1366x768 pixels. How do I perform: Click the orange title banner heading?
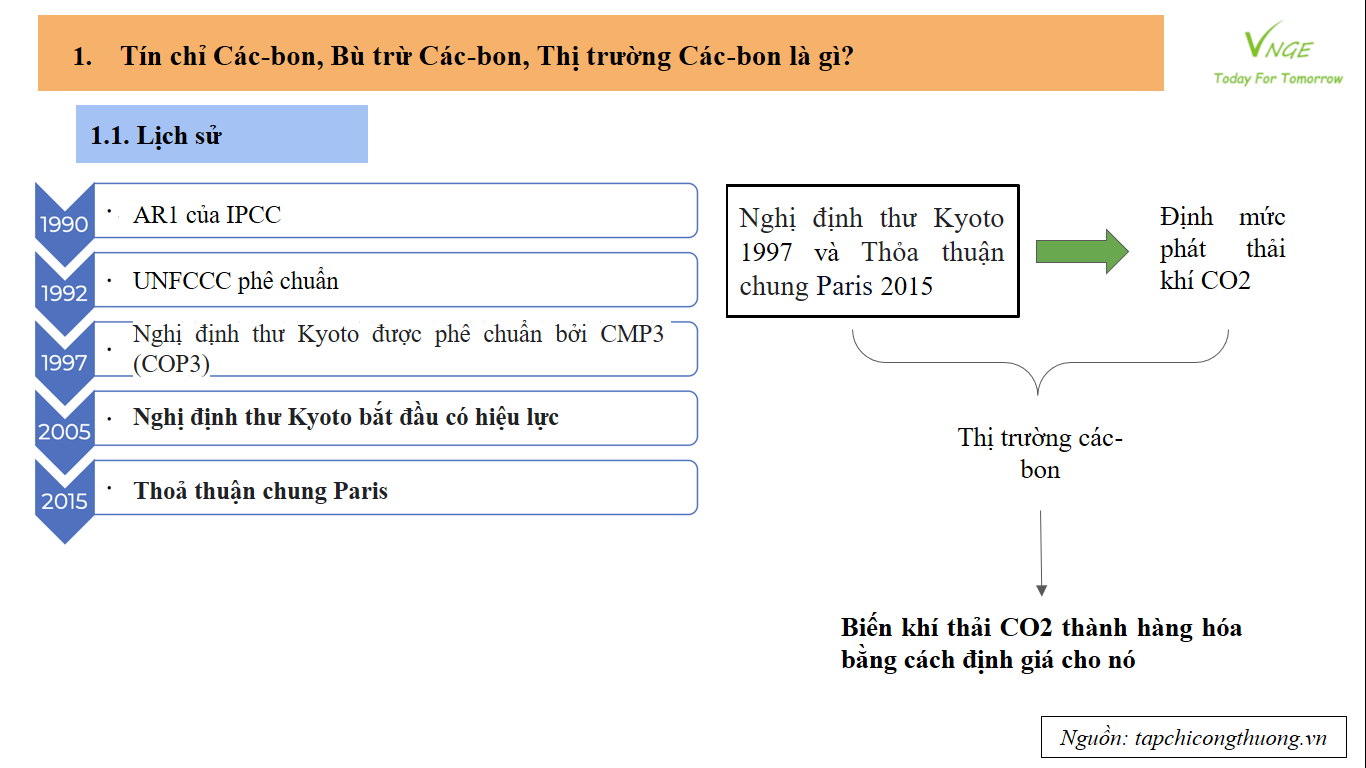pyautogui.click(x=601, y=53)
